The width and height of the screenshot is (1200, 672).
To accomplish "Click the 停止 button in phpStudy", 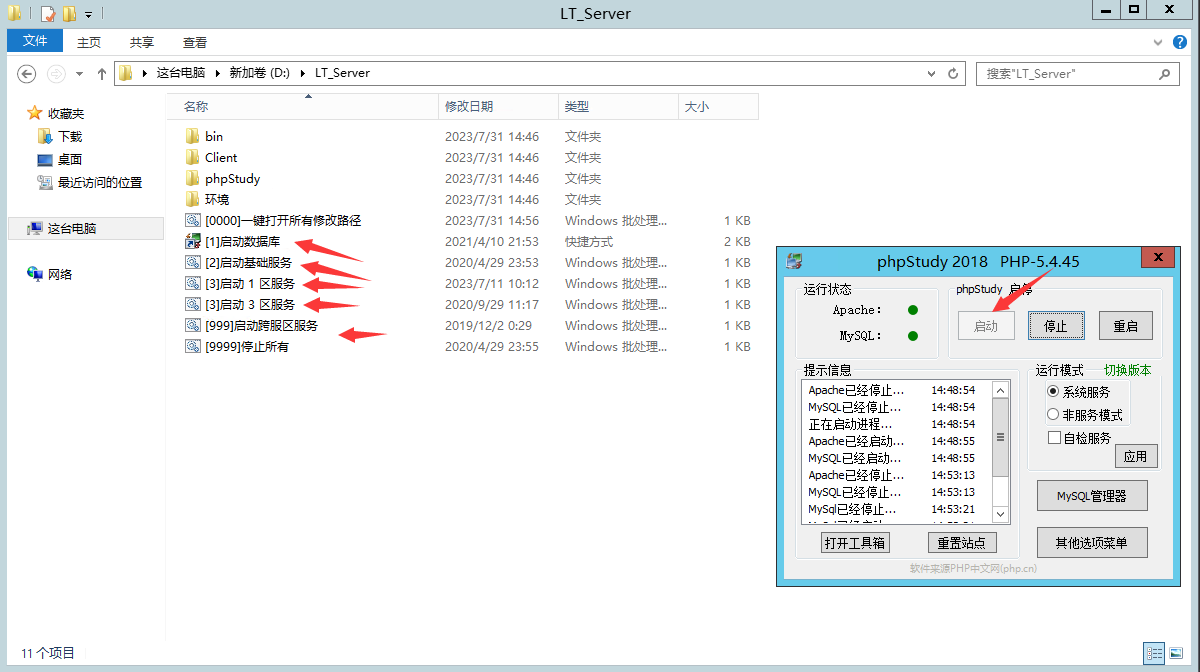I will point(1055,326).
